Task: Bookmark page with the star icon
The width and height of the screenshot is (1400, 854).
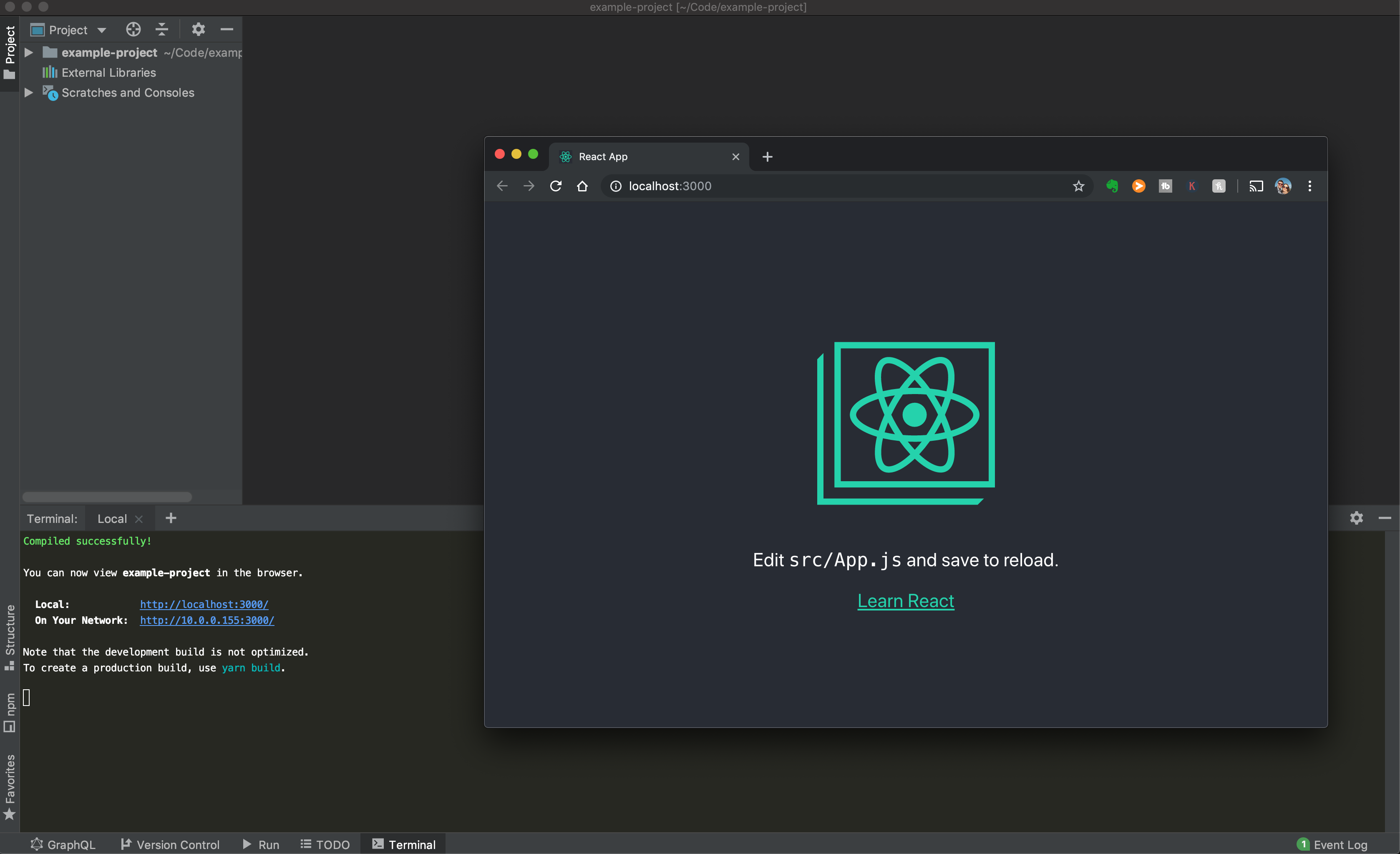Action: [x=1078, y=186]
